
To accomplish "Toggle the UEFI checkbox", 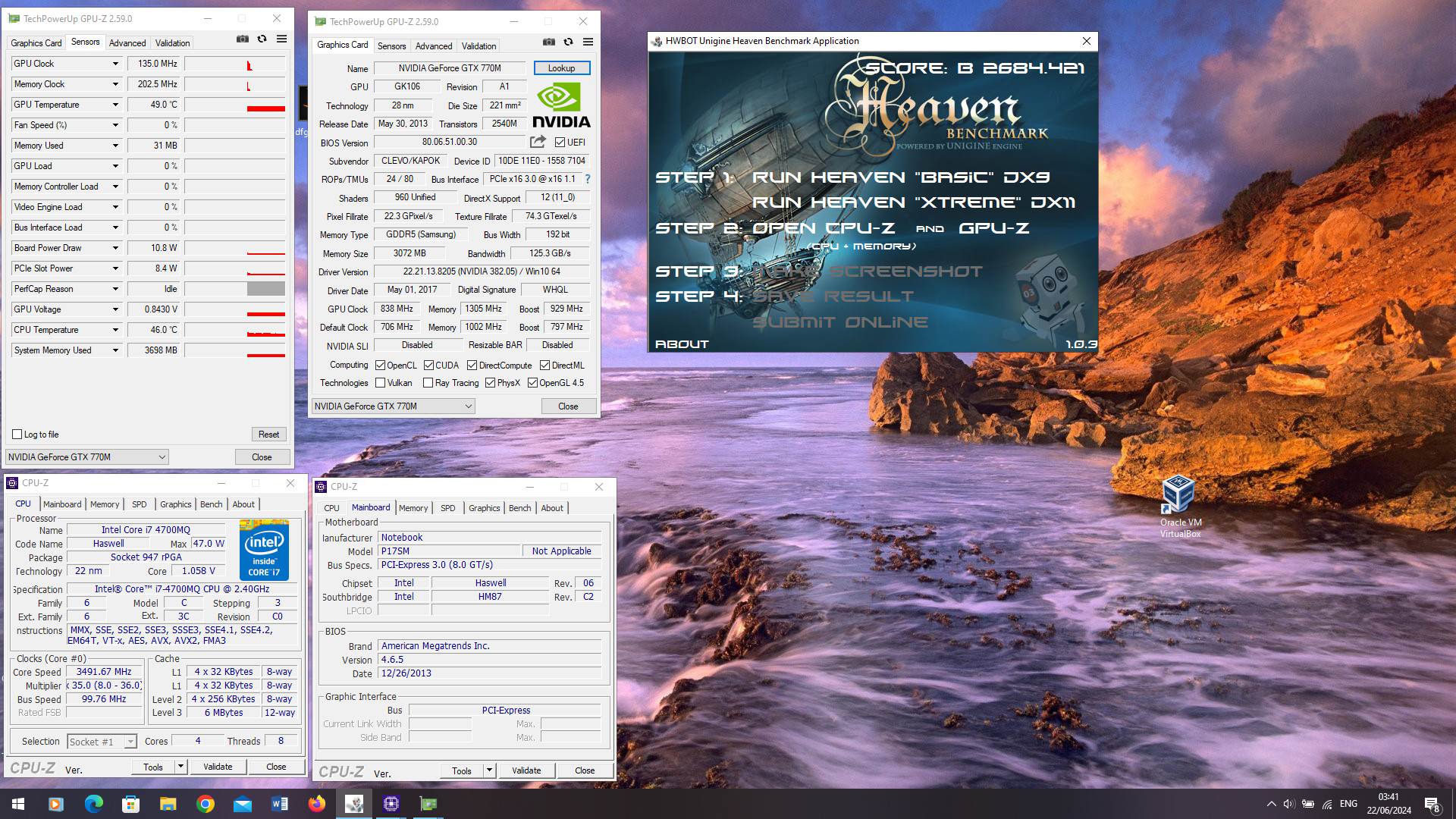I will pyautogui.click(x=560, y=143).
